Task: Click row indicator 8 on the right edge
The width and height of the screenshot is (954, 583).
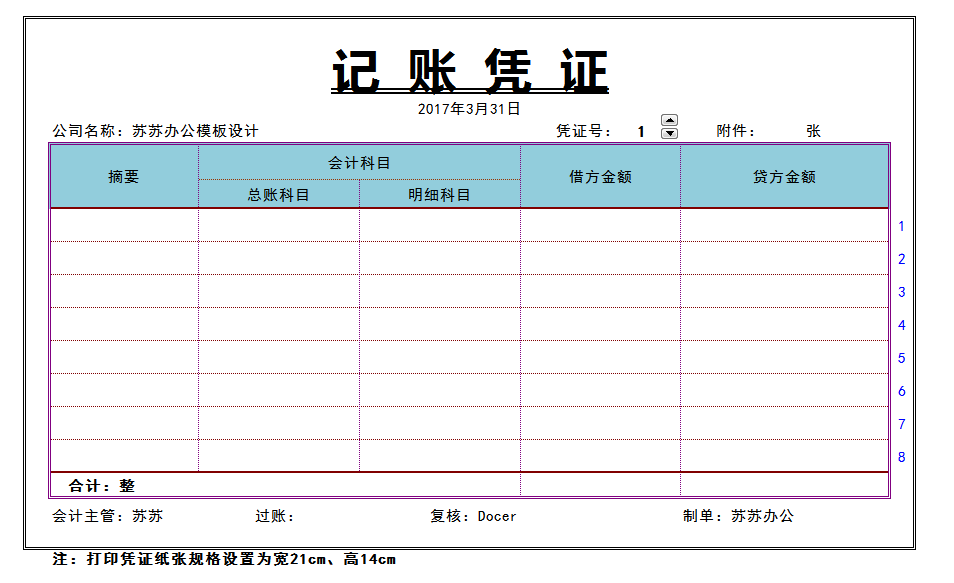Action: coord(903,455)
